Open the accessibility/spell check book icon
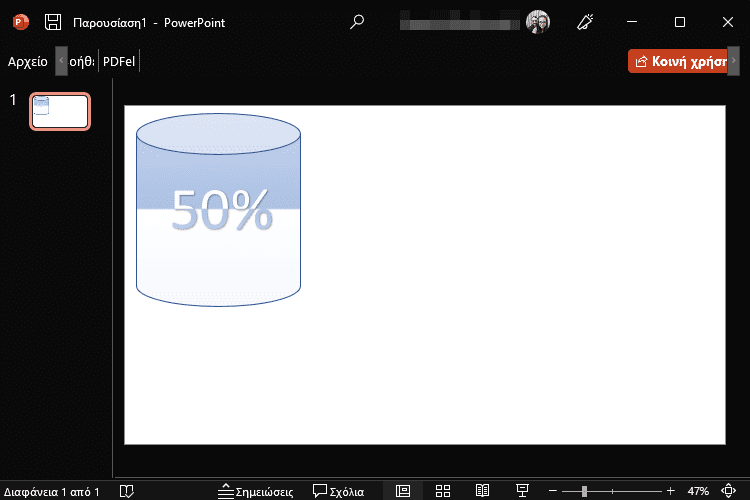Screen dimensions: 750x500 coord(127,491)
